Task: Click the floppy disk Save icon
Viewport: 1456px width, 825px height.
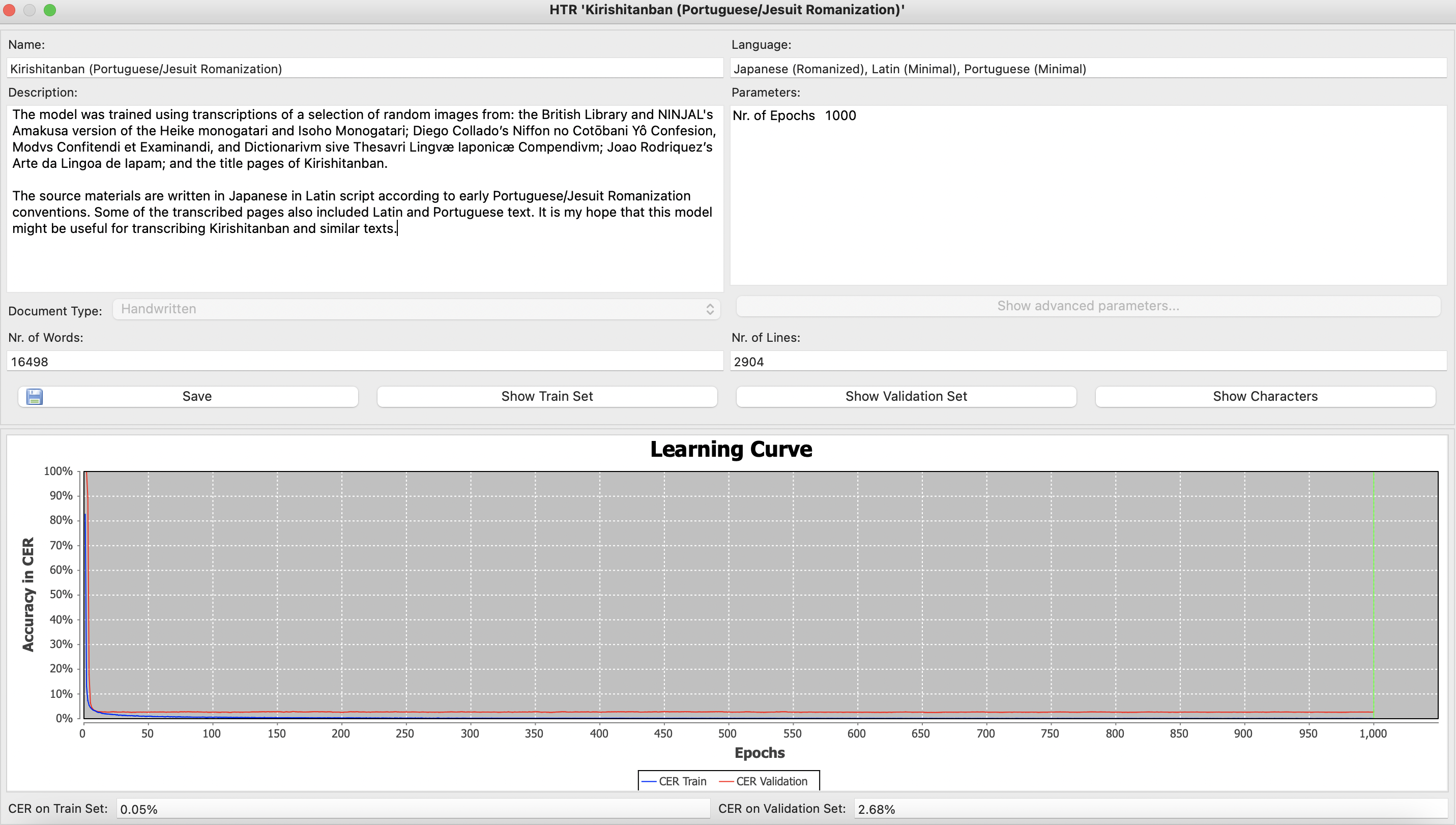Action: coord(35,397)
